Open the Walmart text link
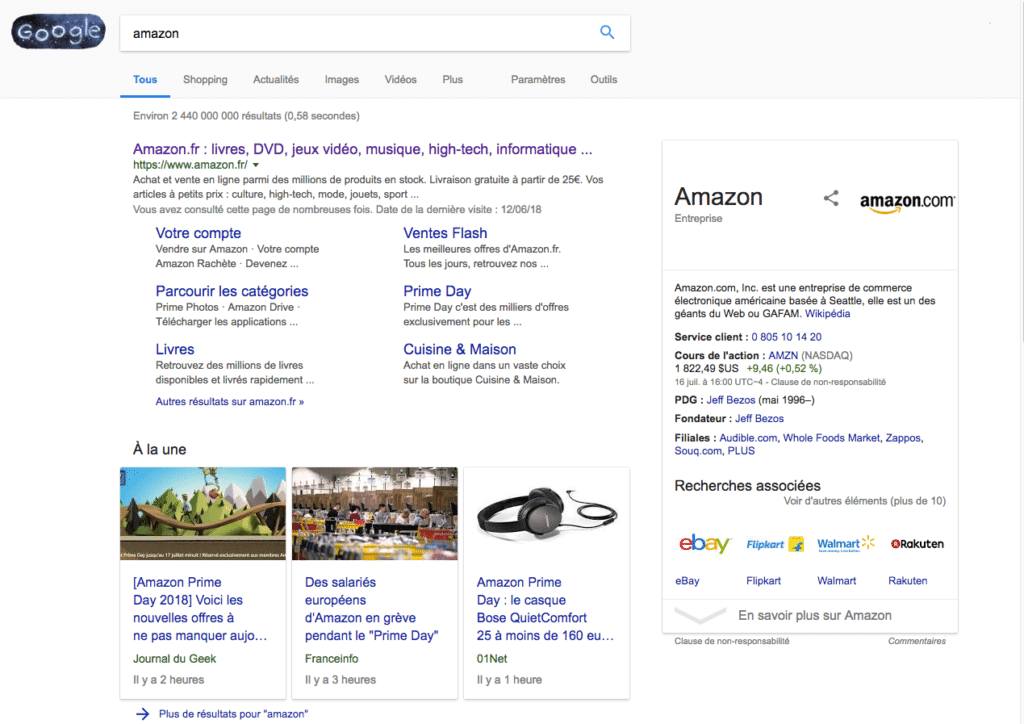This screenshot has height=724, width=1024. 837,580
